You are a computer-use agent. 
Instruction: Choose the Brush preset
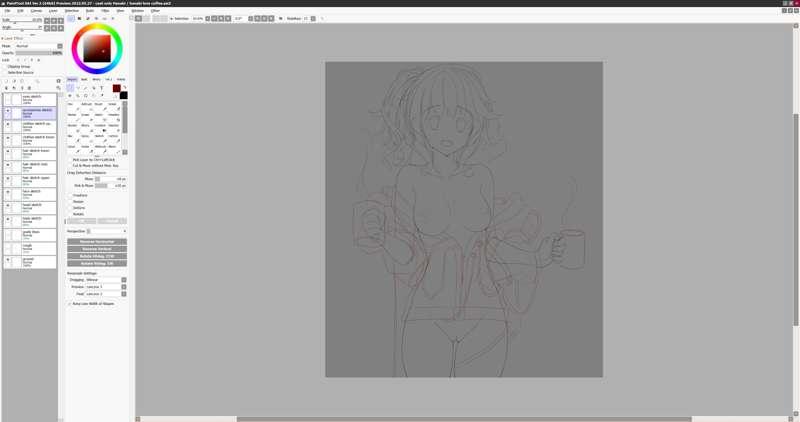[x=99, y=107]
